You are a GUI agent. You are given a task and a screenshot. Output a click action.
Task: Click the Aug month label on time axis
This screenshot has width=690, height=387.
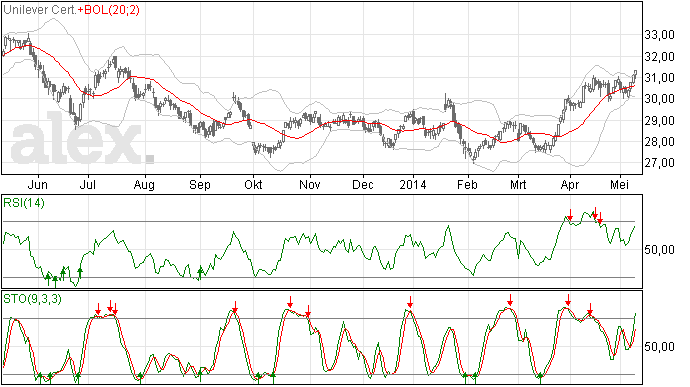pyautogui.click(x=144, y=184)
